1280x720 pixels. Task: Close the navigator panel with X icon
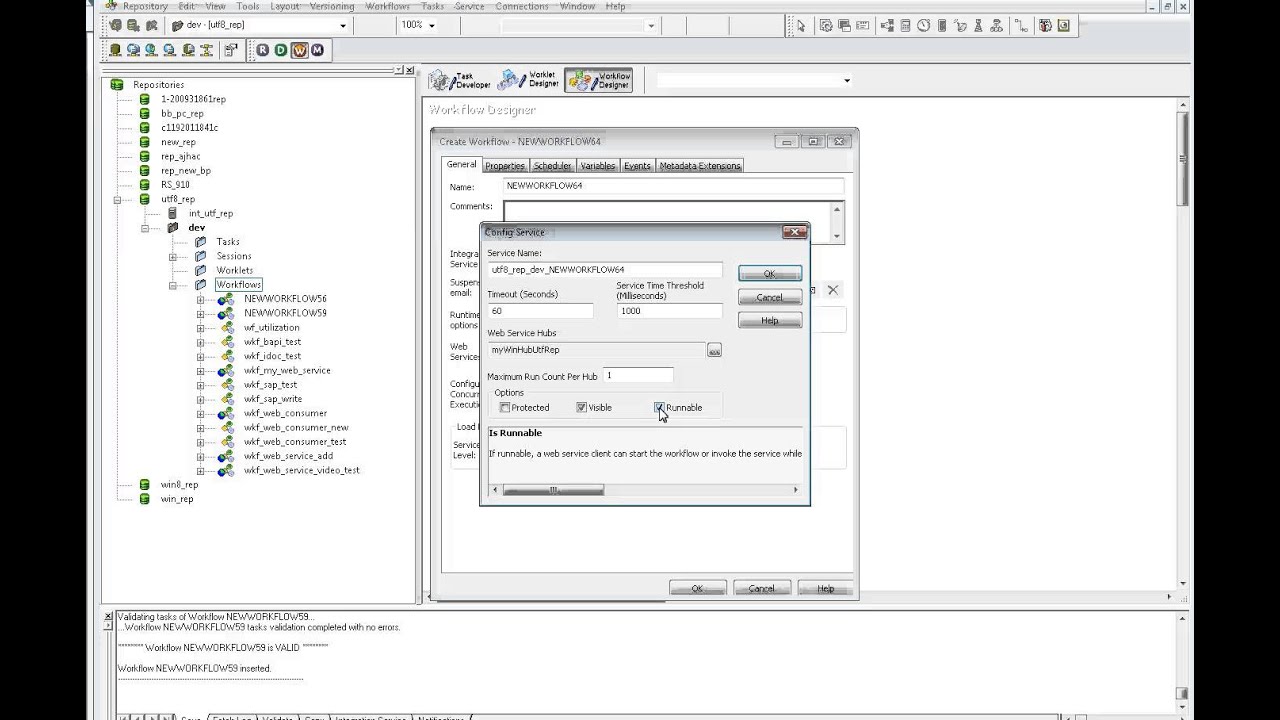[x=410, y=70]
